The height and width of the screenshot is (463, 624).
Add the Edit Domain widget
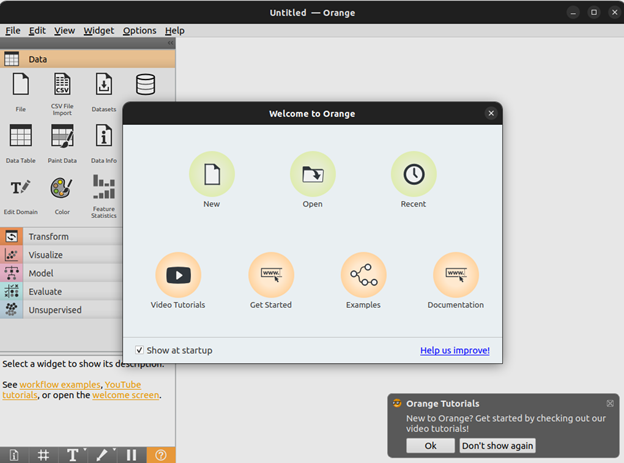coord(21,195)
